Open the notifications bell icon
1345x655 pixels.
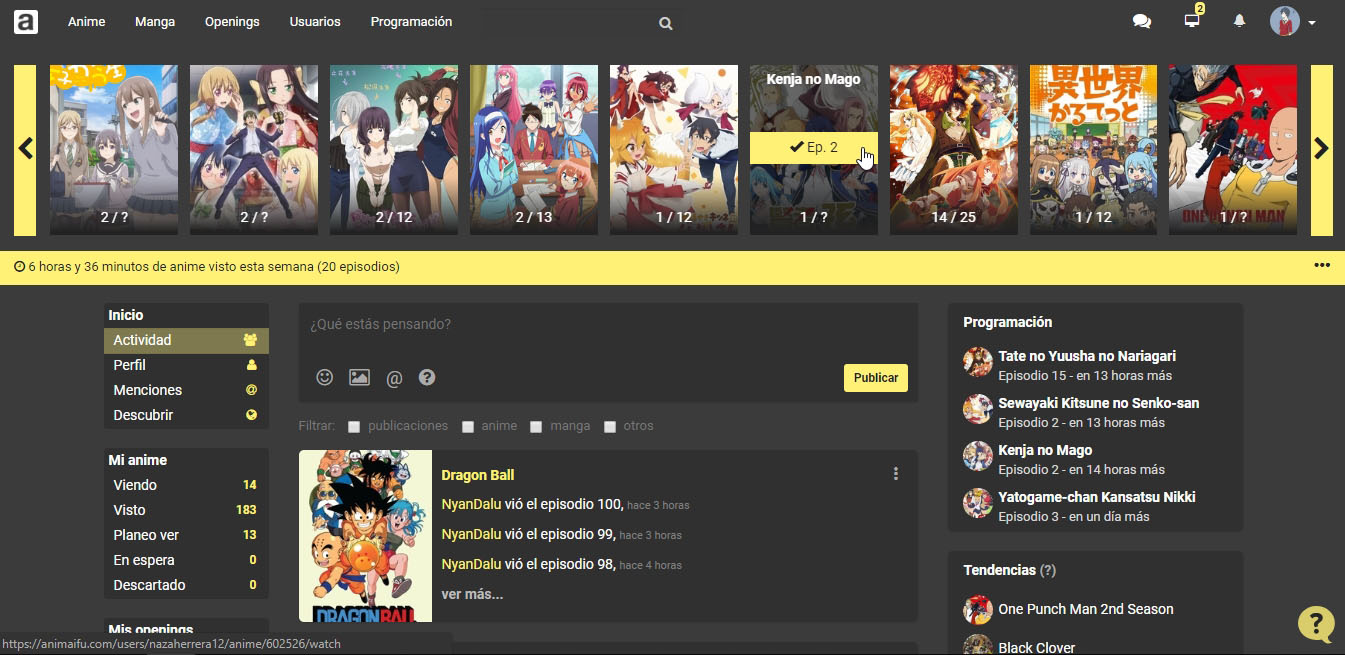tap(1239, 21)
